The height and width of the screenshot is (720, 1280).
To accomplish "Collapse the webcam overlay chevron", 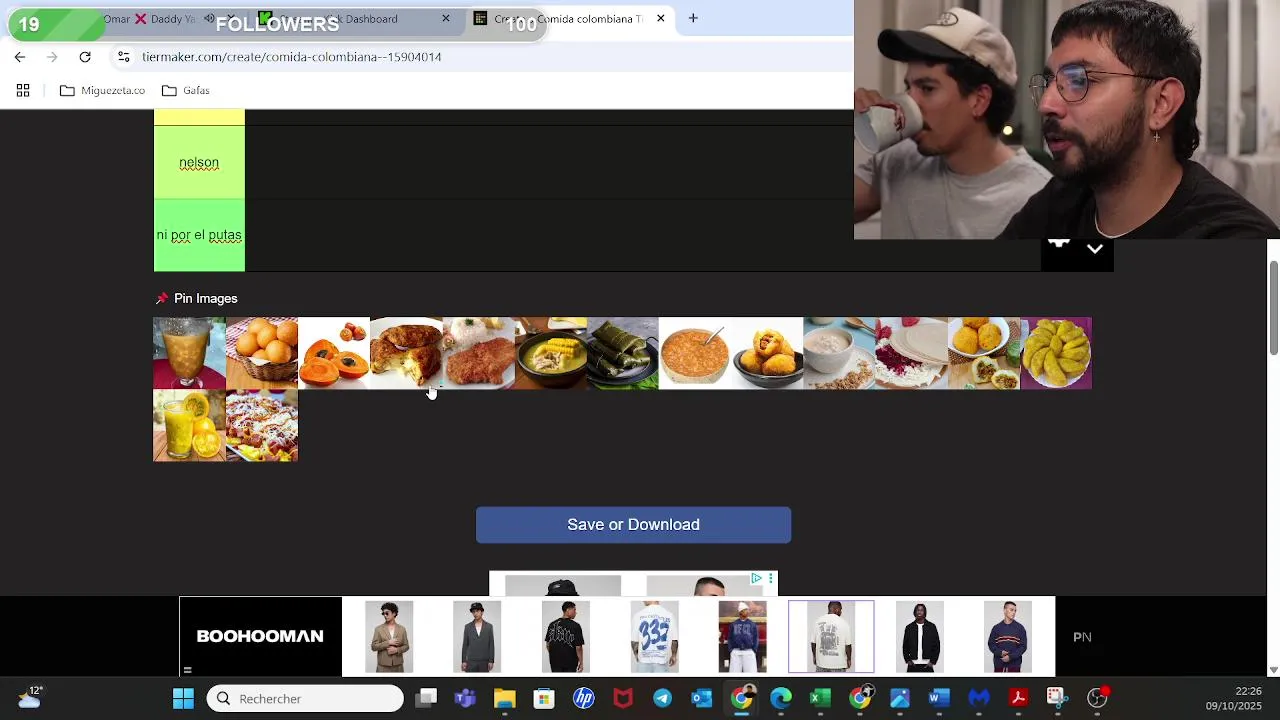I will pyautogui.click(x=1095, y=249).
